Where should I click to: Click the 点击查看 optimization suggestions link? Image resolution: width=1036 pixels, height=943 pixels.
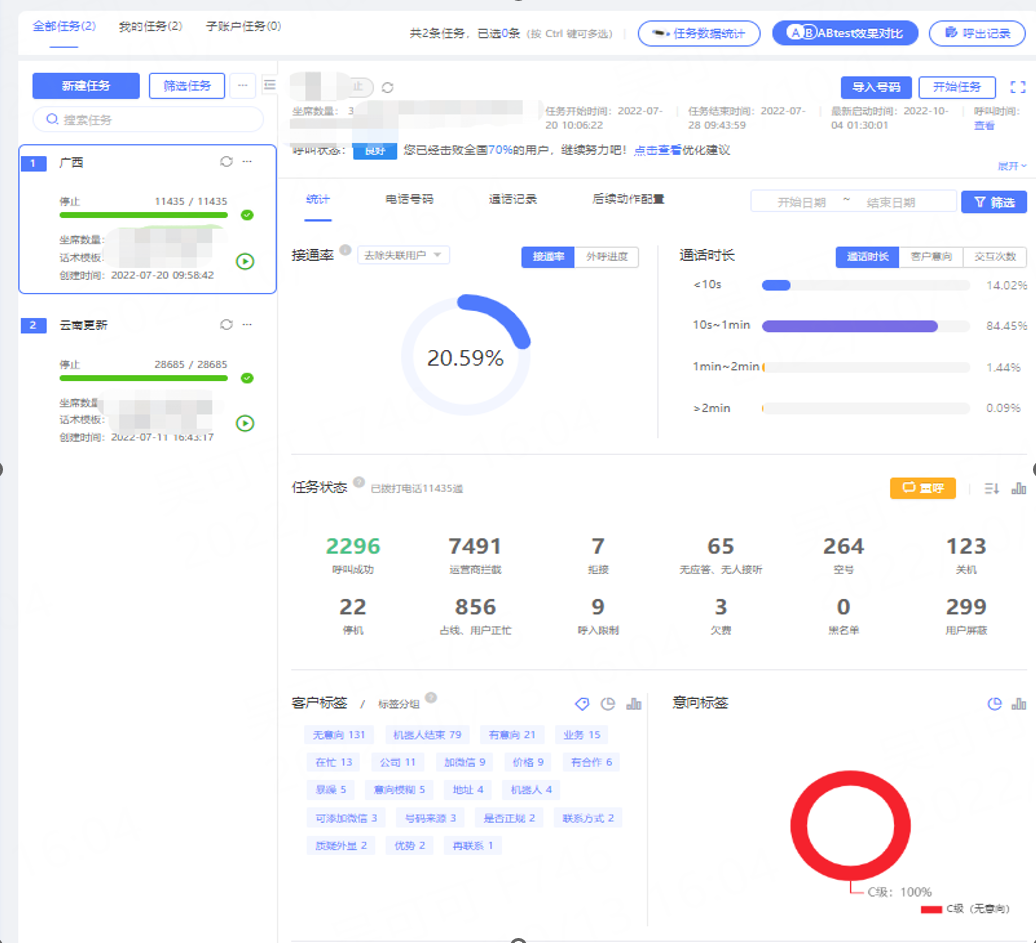pyautogui.click(x=658, y=150)
